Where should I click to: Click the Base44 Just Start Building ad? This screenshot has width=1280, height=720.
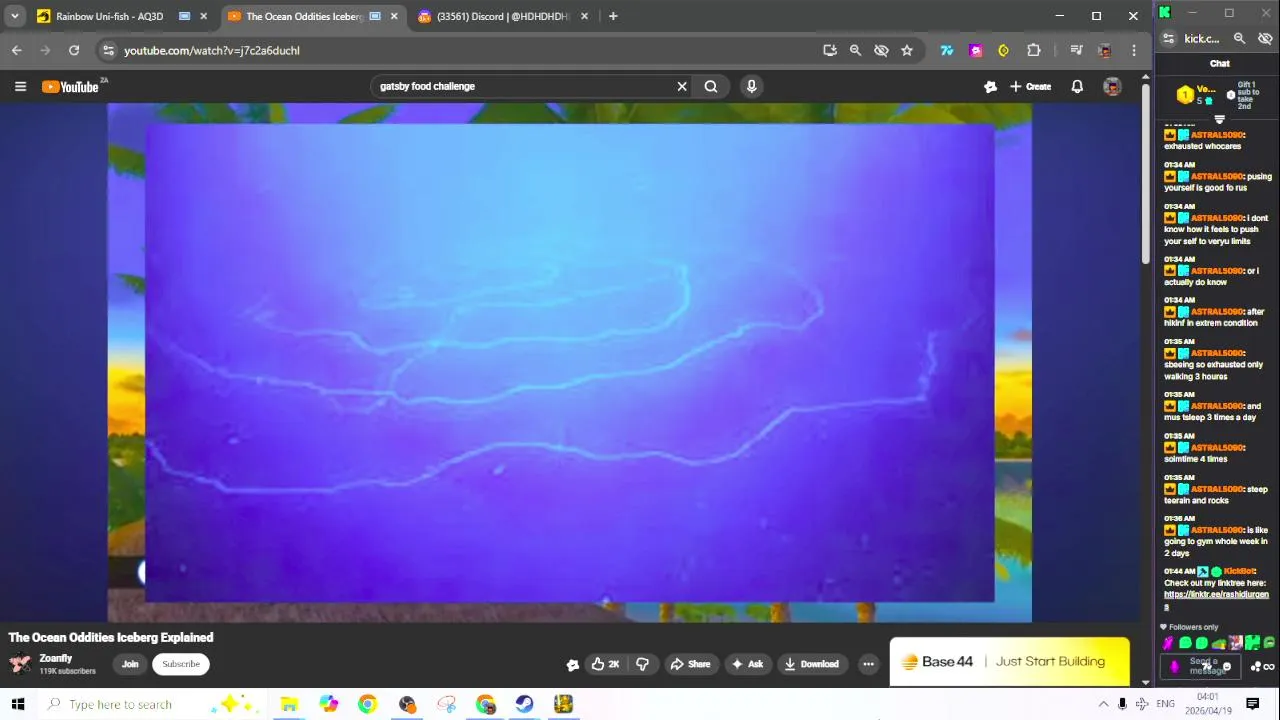tap(1010, 662)
